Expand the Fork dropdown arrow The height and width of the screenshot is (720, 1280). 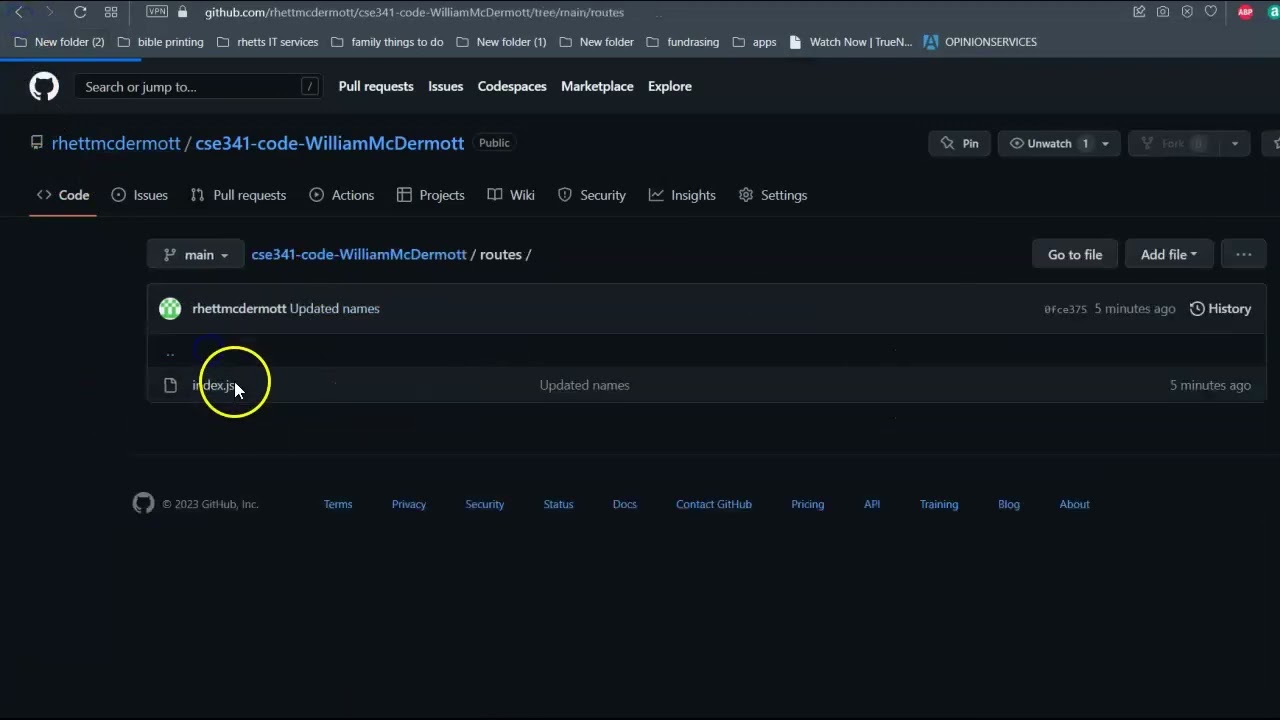pos(1235,143)
